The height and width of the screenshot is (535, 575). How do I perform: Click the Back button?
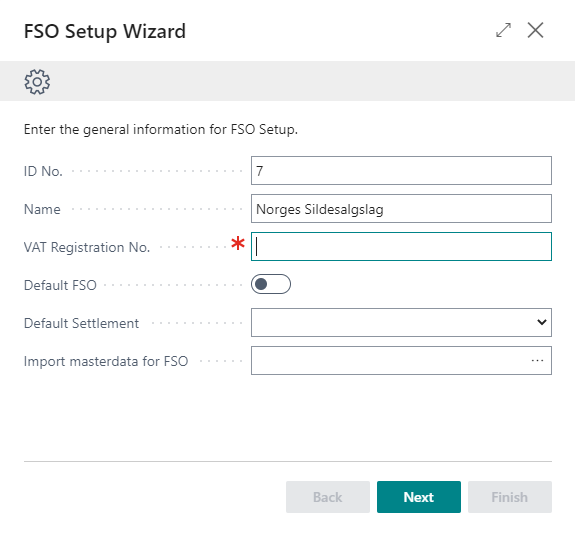click(x=328, y=497)
